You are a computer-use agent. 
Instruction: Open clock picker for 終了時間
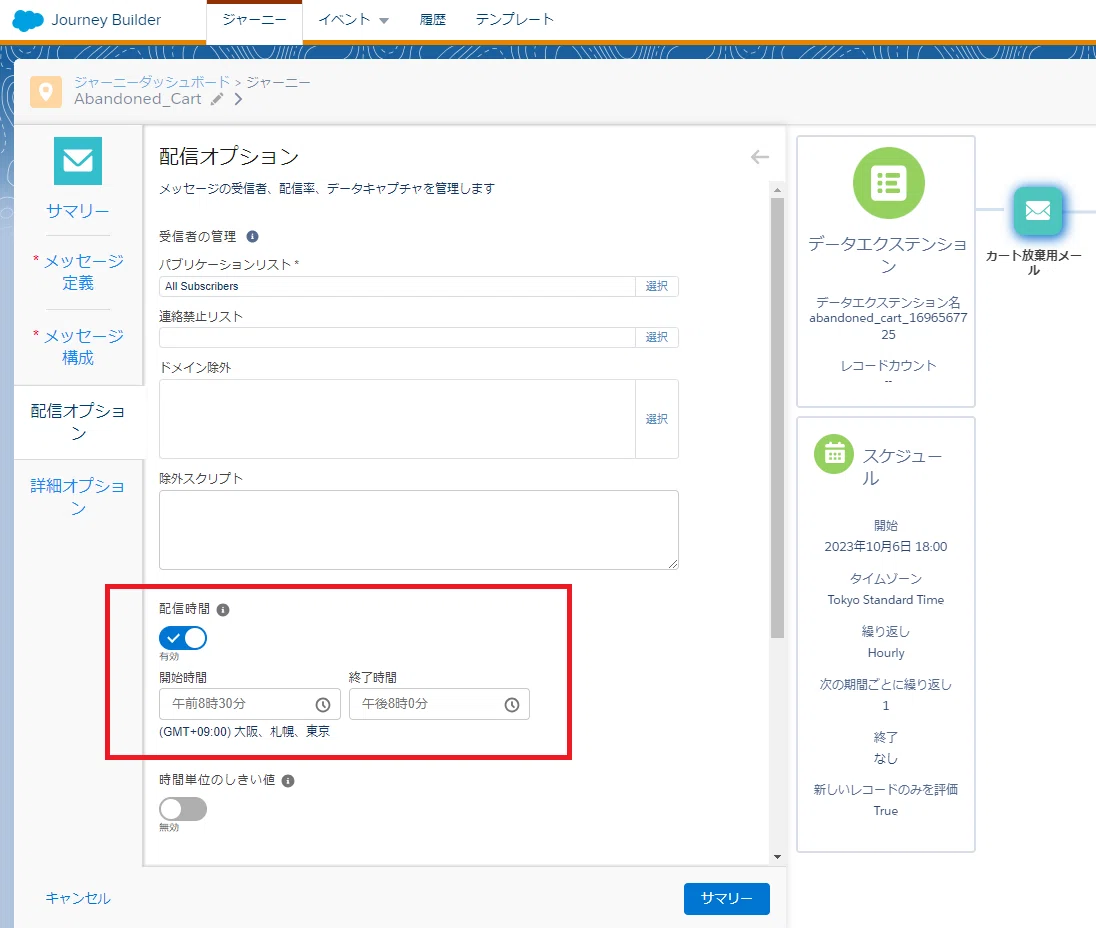click(512, 704)
